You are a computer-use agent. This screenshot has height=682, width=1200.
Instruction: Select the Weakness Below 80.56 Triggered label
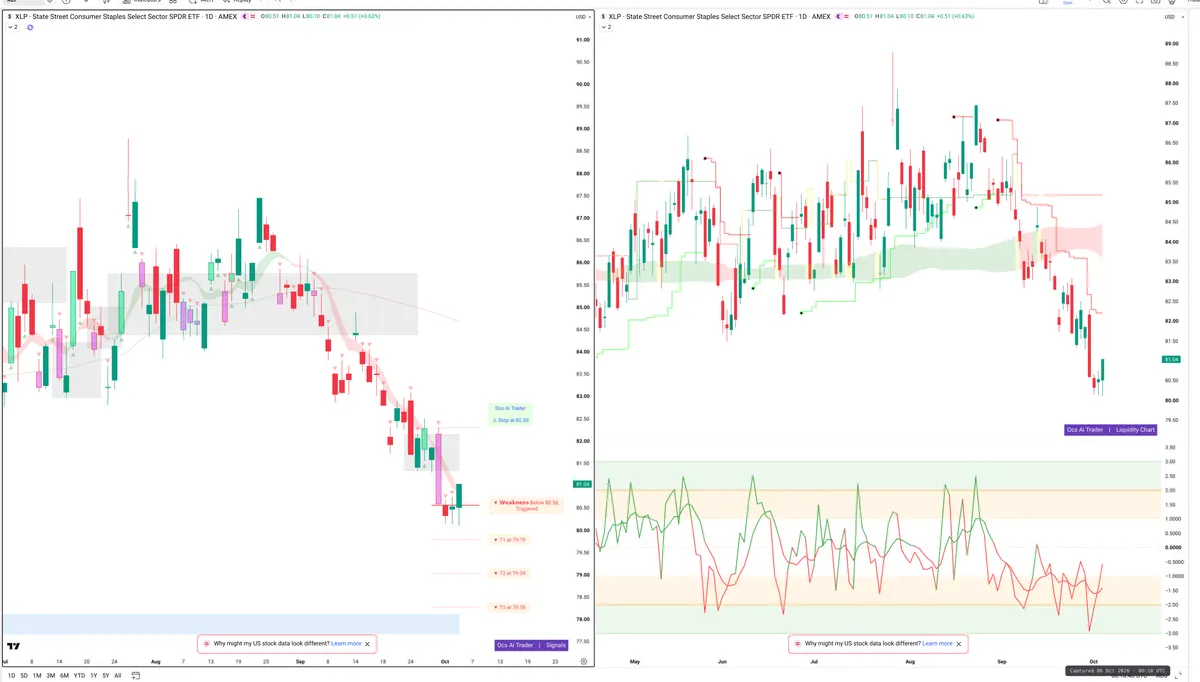[526, 506]
